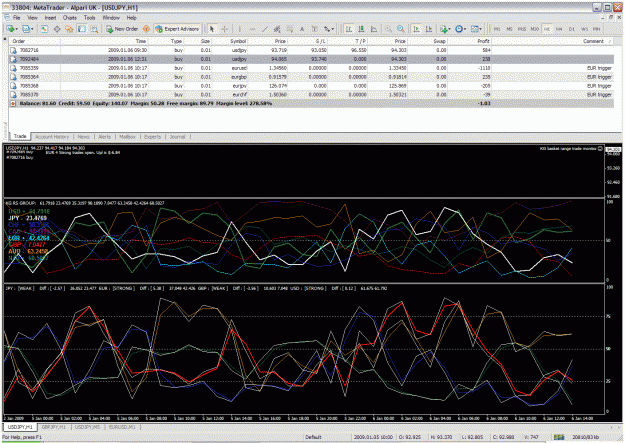The image size is (625, 443).
Task: Toggle chart shift from right border
Action: pyautogui.click(x=429, y=29)
